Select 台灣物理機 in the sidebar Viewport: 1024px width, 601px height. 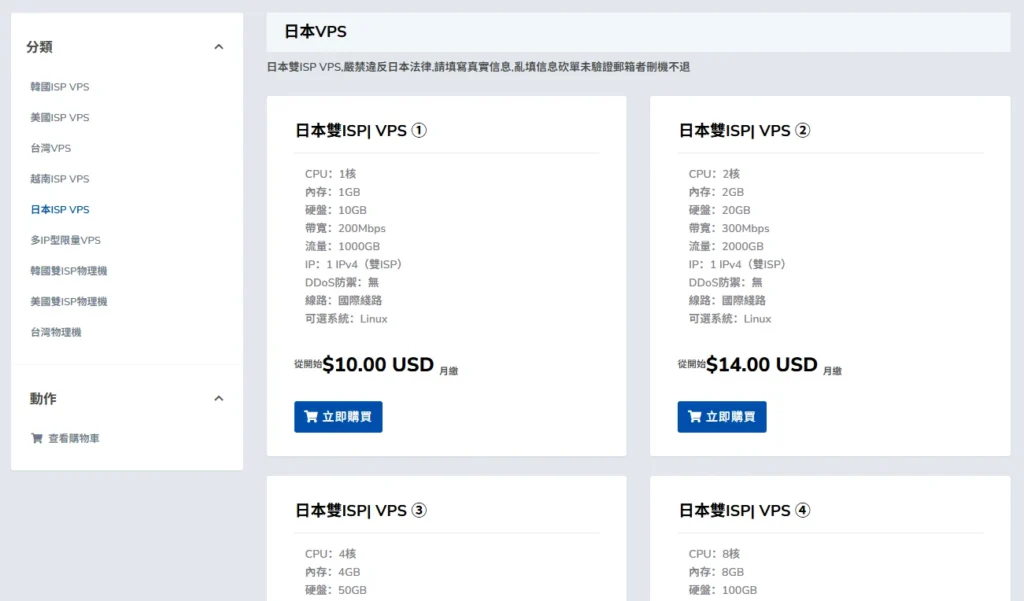56,332
